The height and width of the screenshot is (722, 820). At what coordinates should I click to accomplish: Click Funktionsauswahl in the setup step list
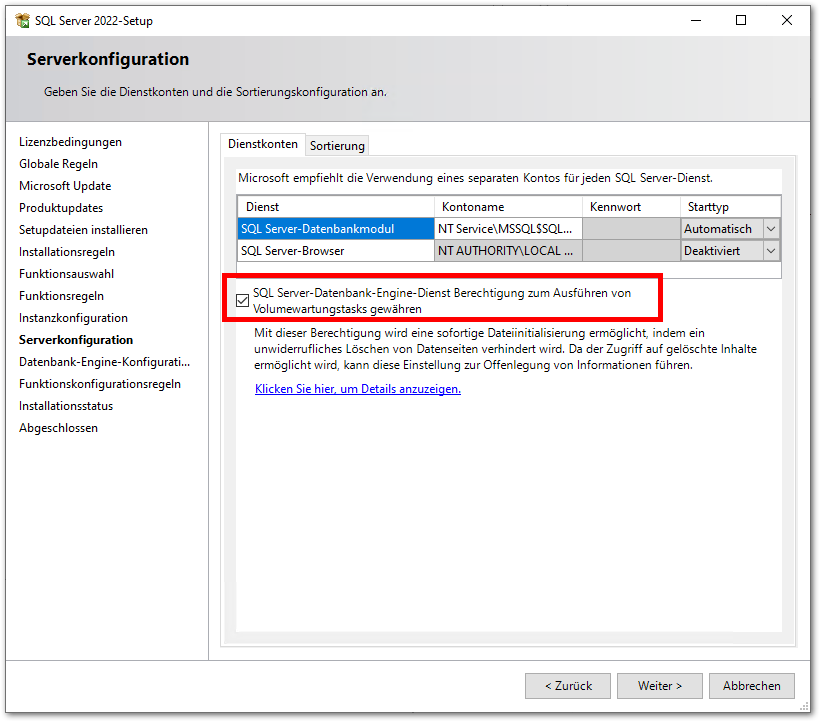point(67,274)
